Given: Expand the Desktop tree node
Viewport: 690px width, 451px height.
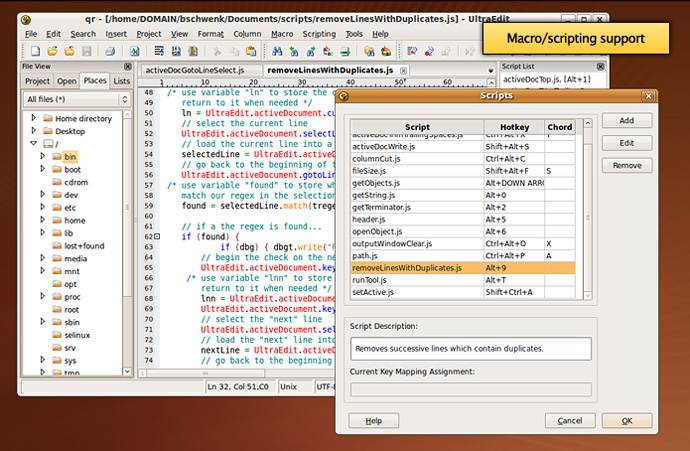Looking at the screenshot, I should [33, 130].
